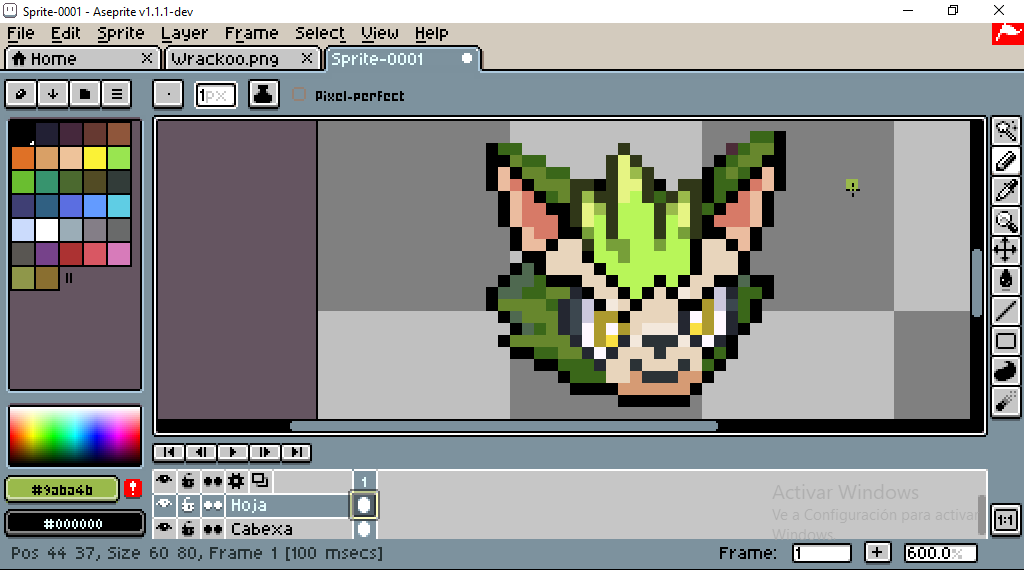Pick the pink palette swatch

click(119, 254)
